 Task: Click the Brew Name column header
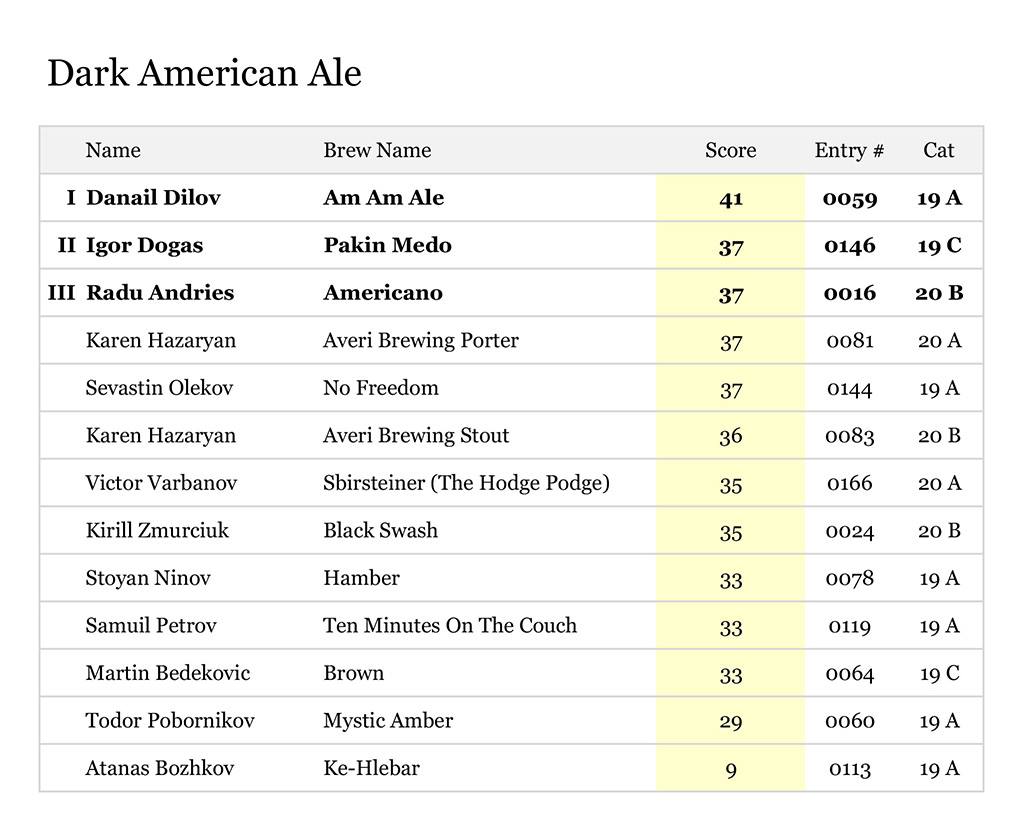point(377,150)
